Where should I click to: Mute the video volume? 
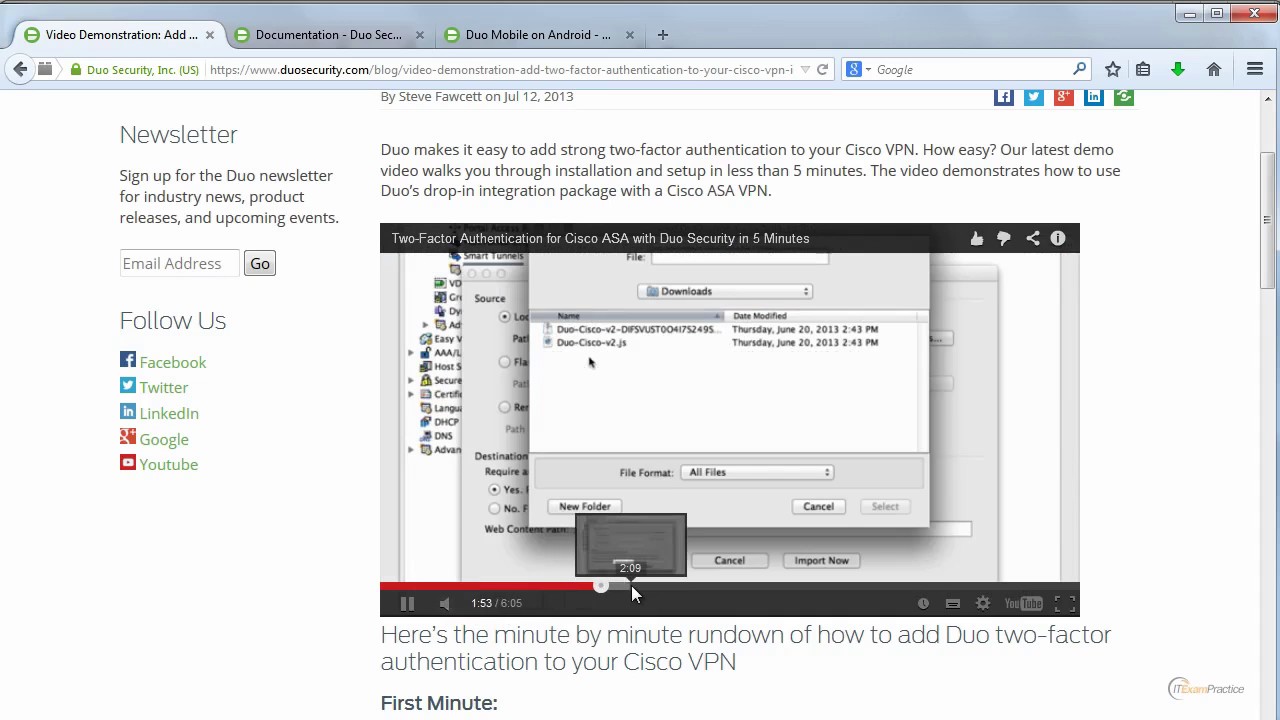coord(445,603)
